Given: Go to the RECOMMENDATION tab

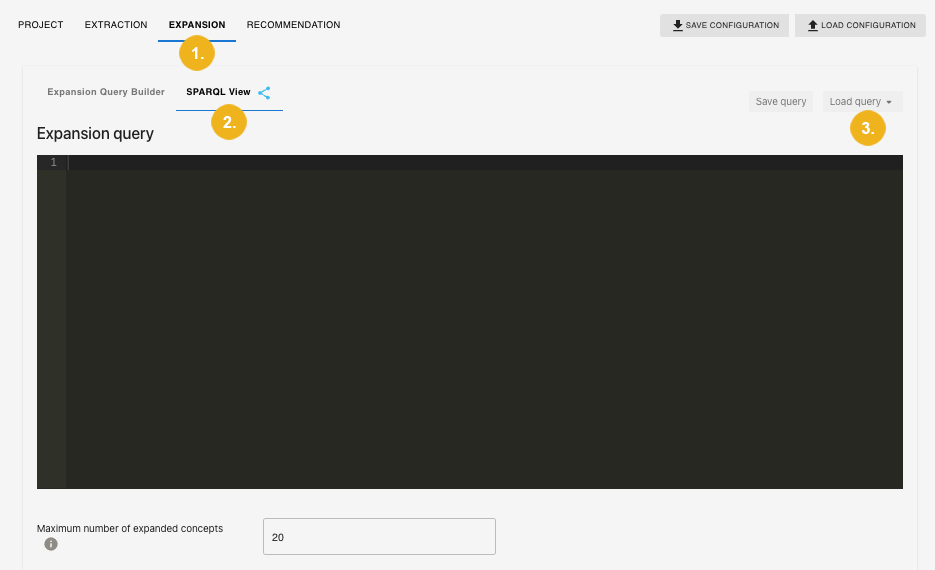Looking at the screenshot, I should pyautogui.click(x=293, y=25).
